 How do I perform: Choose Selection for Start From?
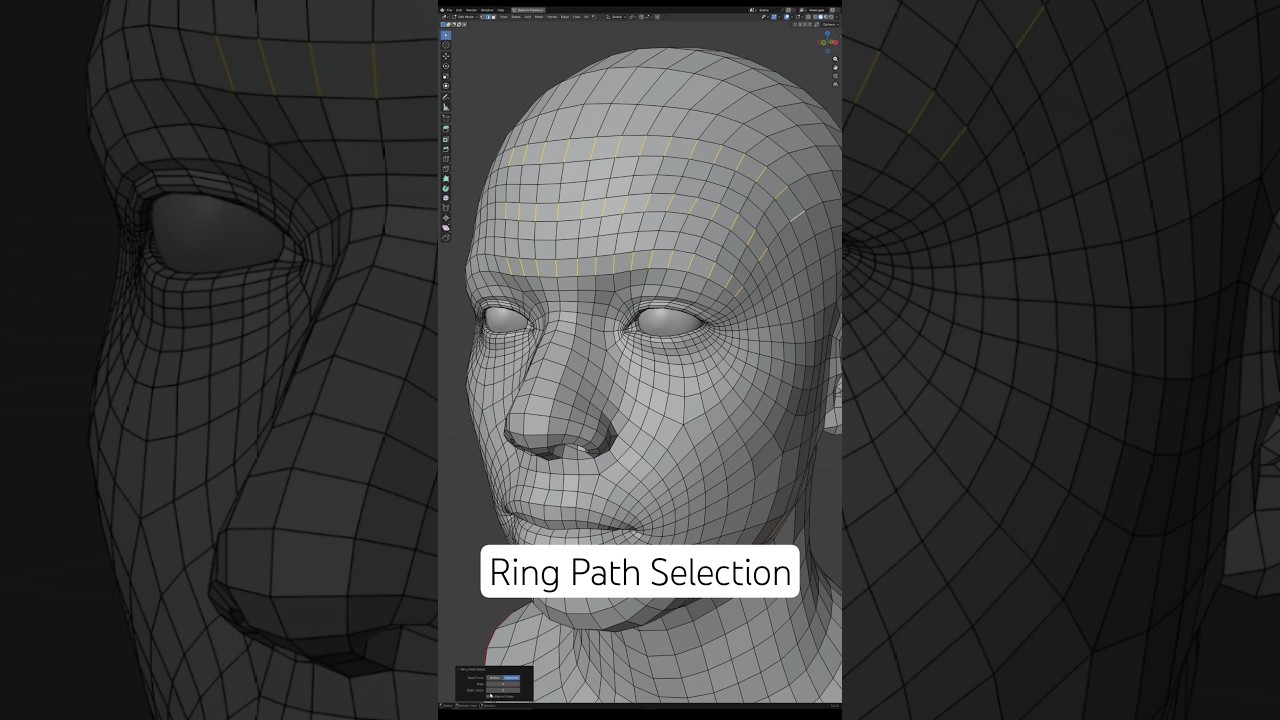(x=511, y=678)
